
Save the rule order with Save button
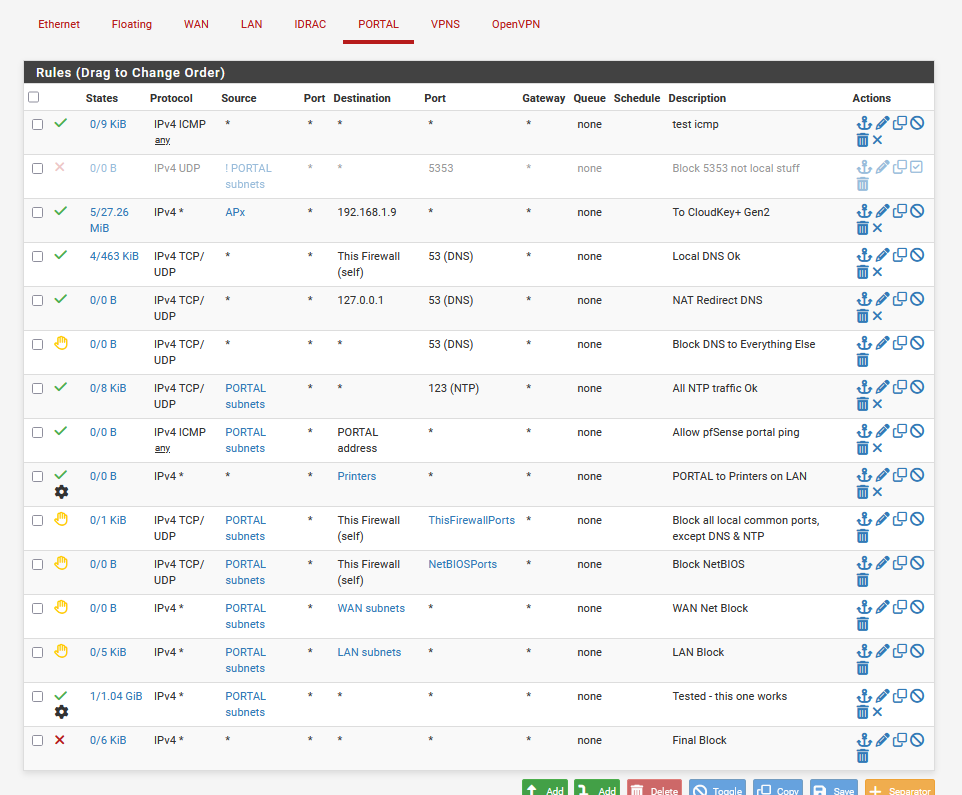(x=834, y=788)
